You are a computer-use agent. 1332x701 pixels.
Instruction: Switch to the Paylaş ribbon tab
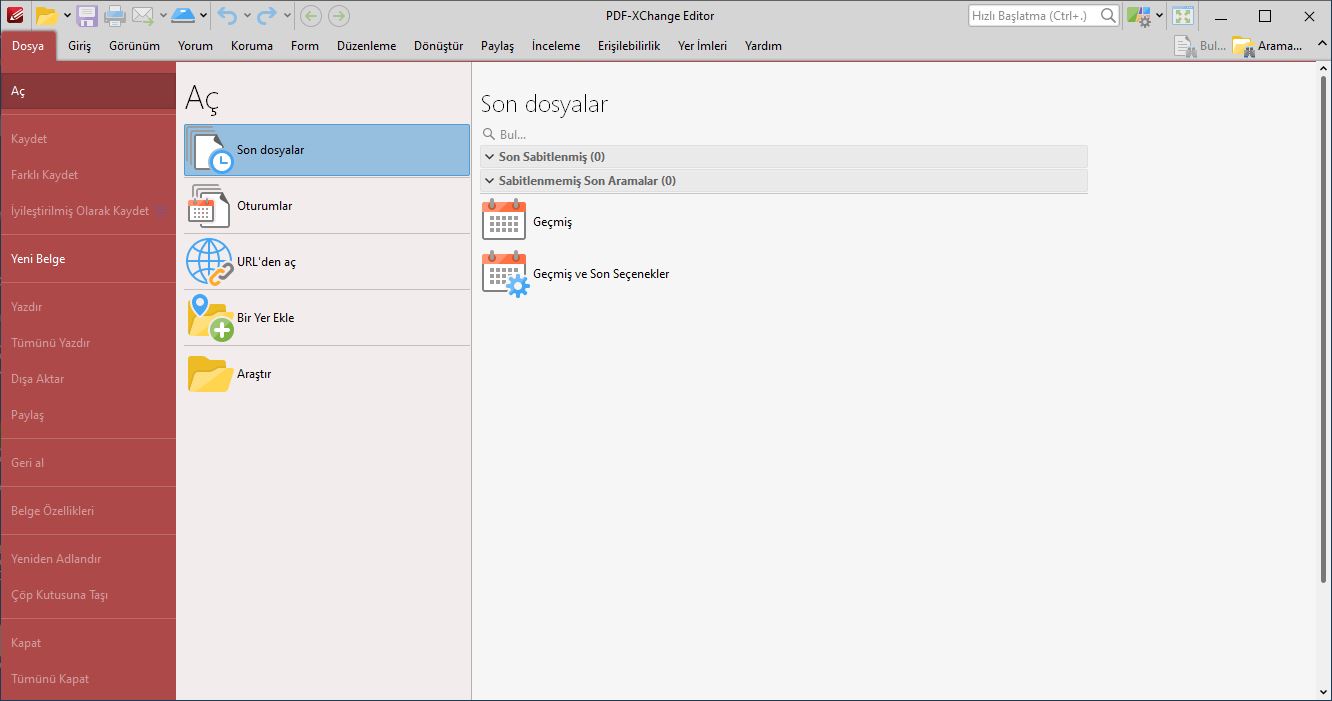tap(497, 46)
